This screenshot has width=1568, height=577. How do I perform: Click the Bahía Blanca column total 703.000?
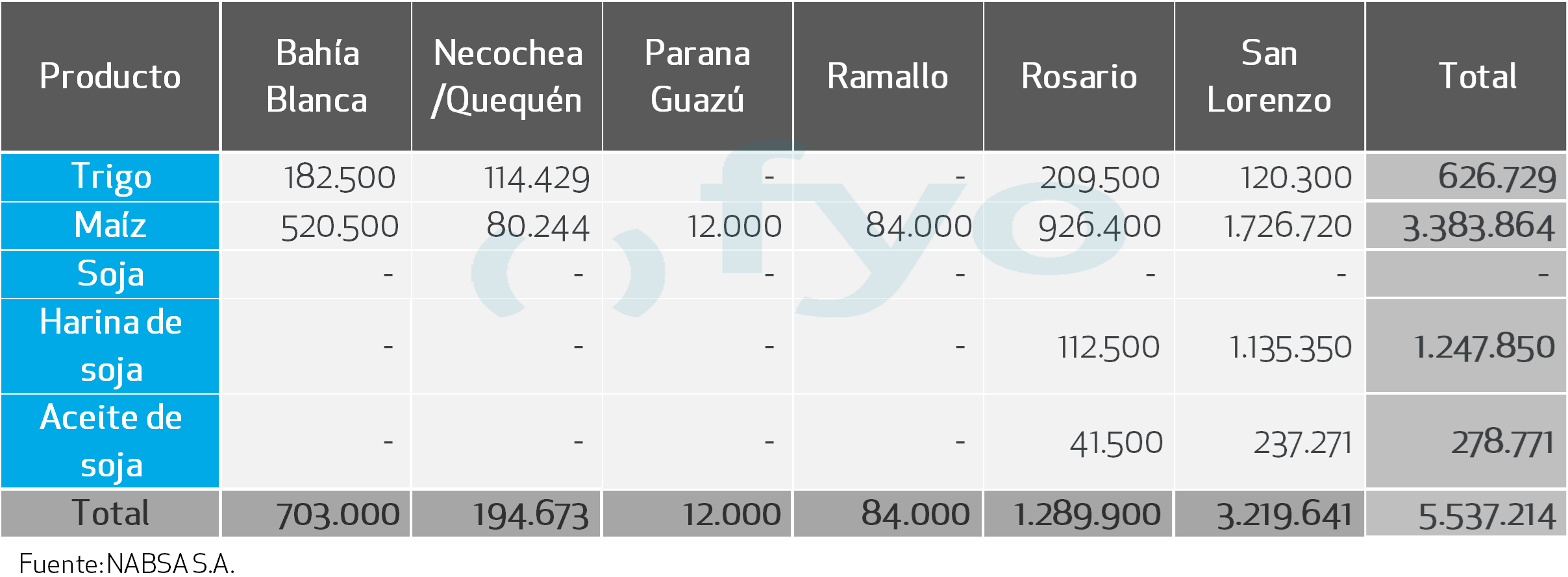pos(338,515)
